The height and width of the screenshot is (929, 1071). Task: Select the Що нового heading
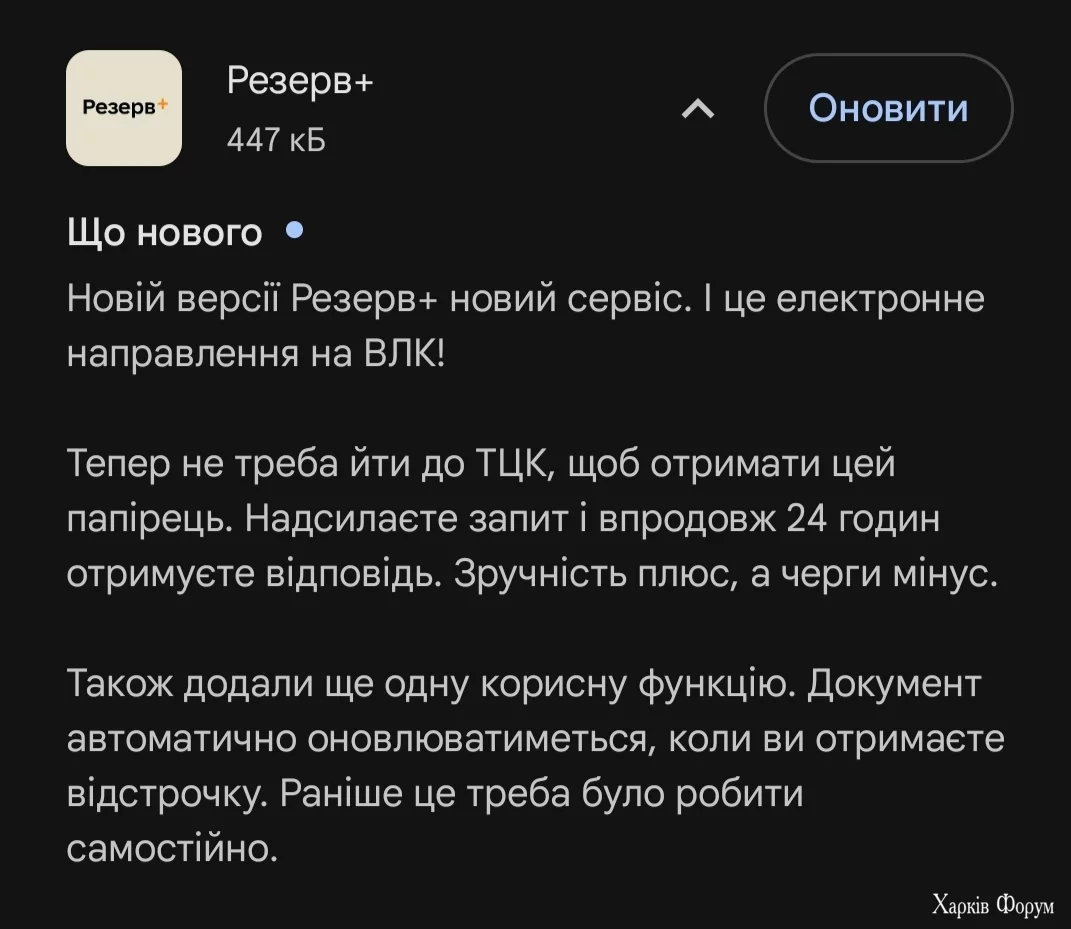(x=165, y=233)
